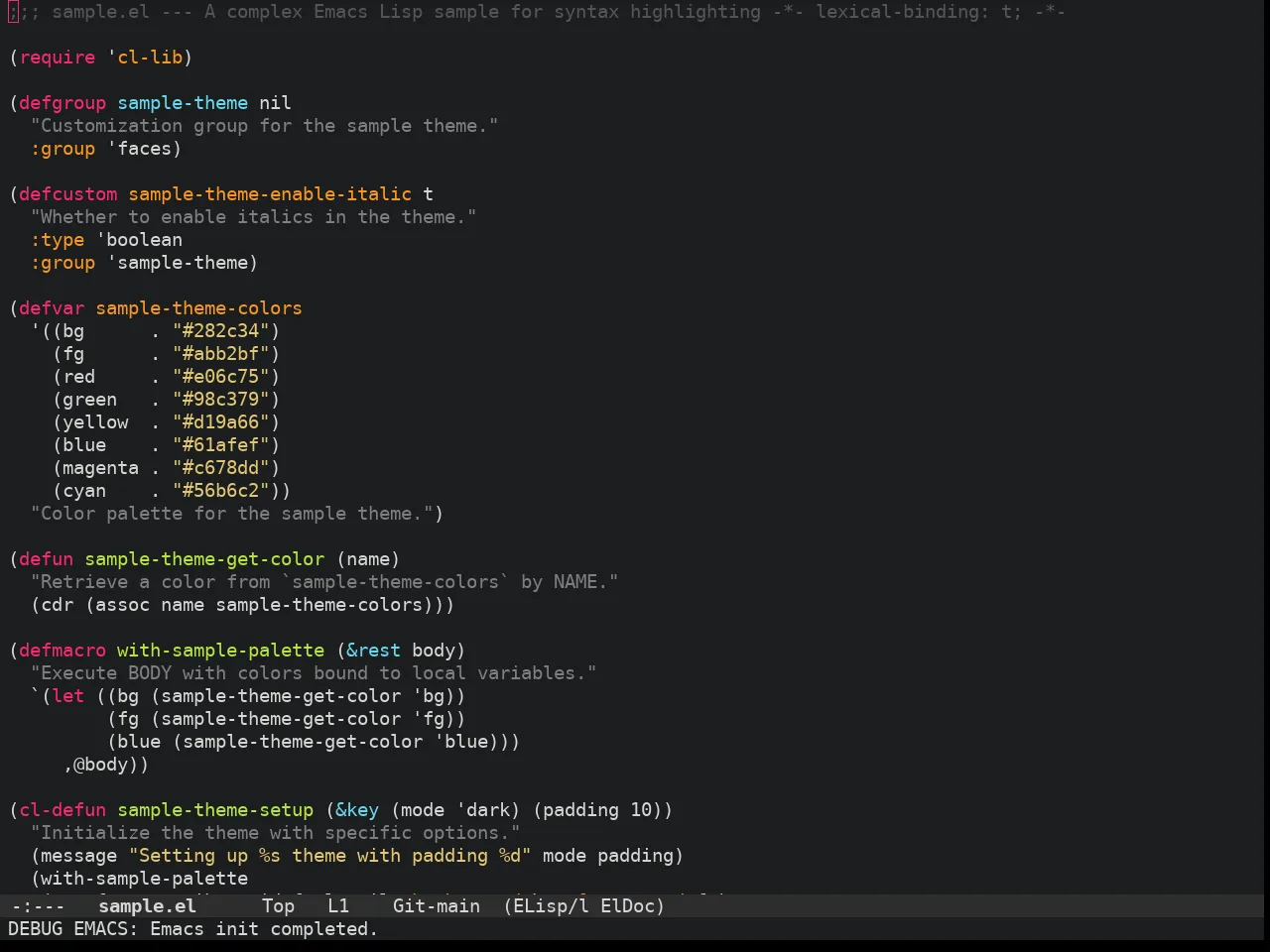
Task: Click the Top position indicator in mode line
Action: [x=278, y=906]
